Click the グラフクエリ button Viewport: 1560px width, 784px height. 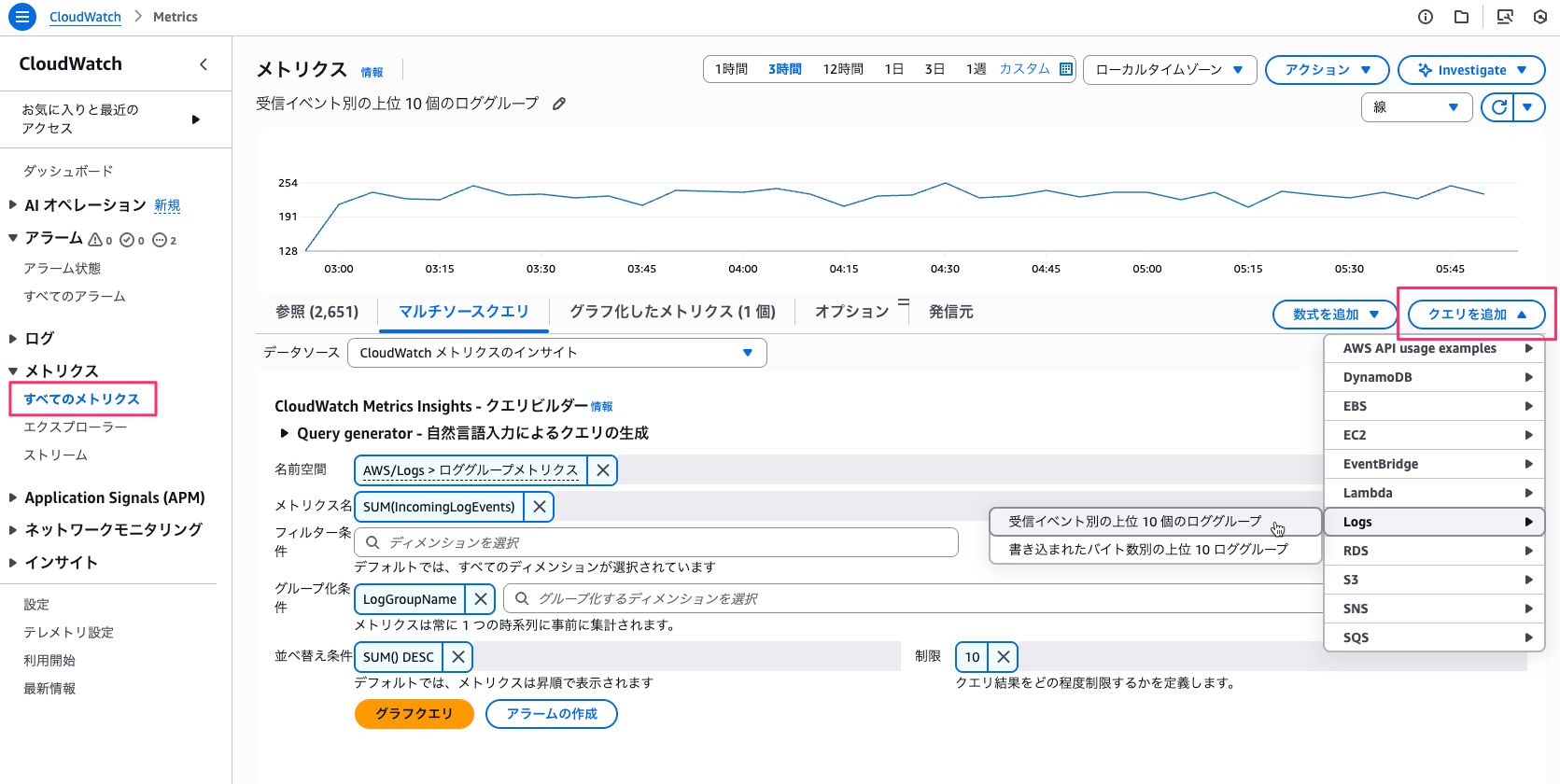pos(415,714)
